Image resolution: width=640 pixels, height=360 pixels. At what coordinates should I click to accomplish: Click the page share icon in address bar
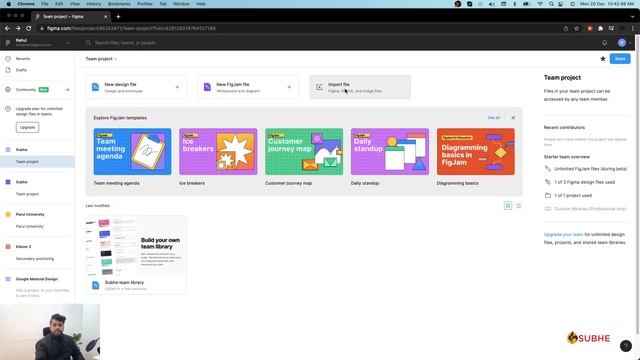(566, 29)
